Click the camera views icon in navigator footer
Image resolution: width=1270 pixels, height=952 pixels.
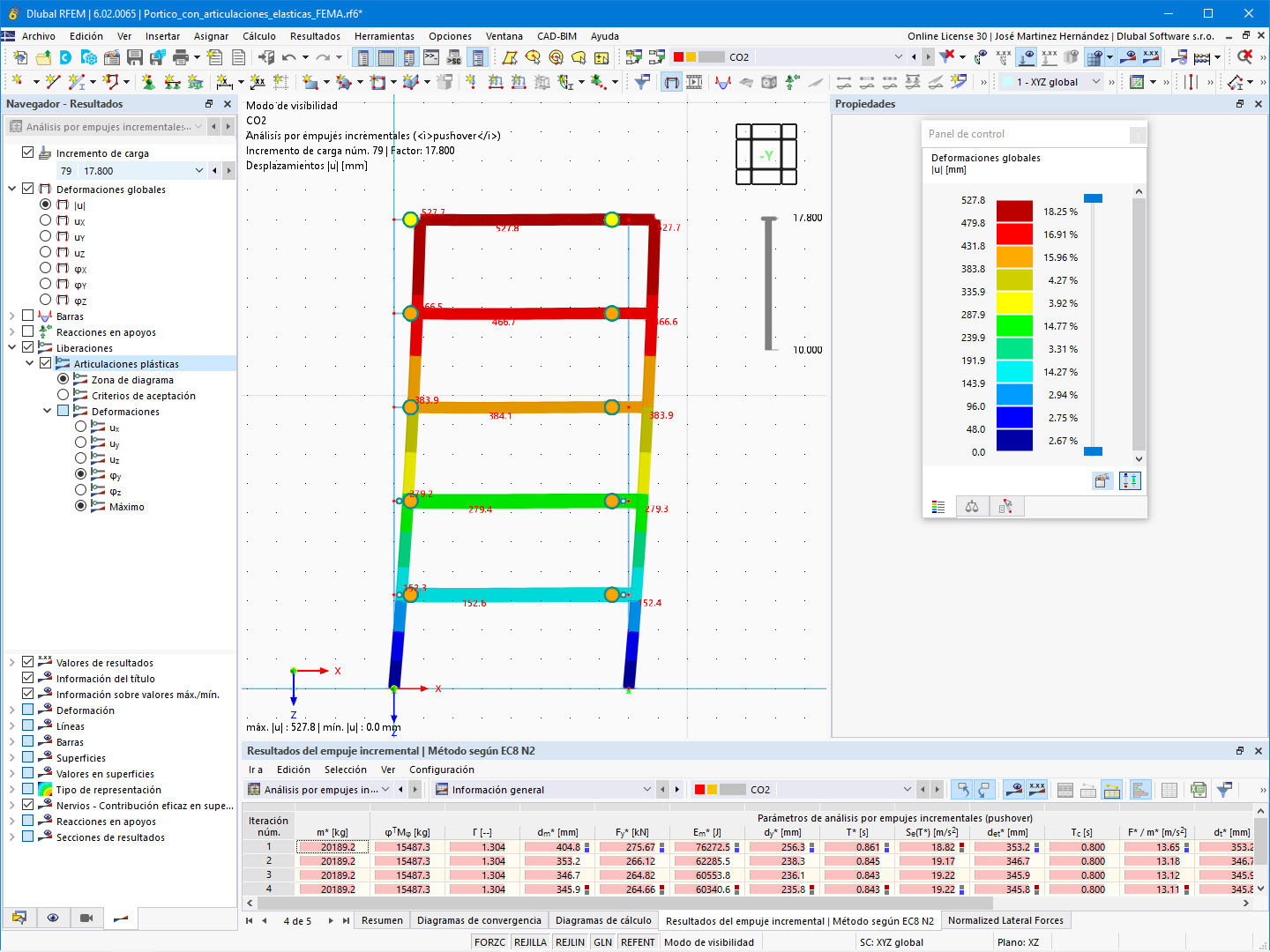(86, 918)
